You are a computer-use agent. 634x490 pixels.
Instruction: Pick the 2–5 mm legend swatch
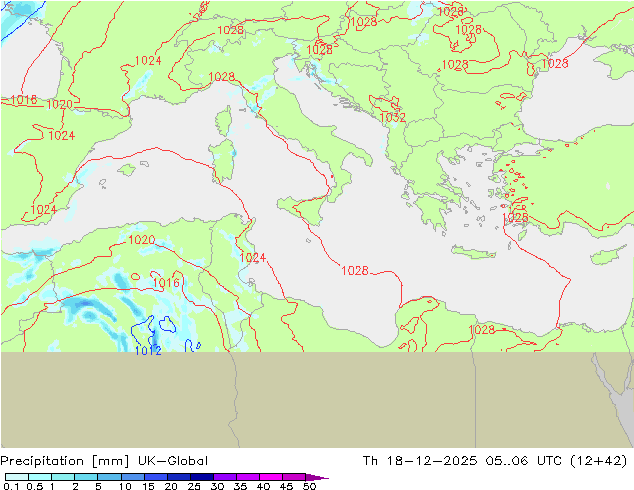click(86, 477)
